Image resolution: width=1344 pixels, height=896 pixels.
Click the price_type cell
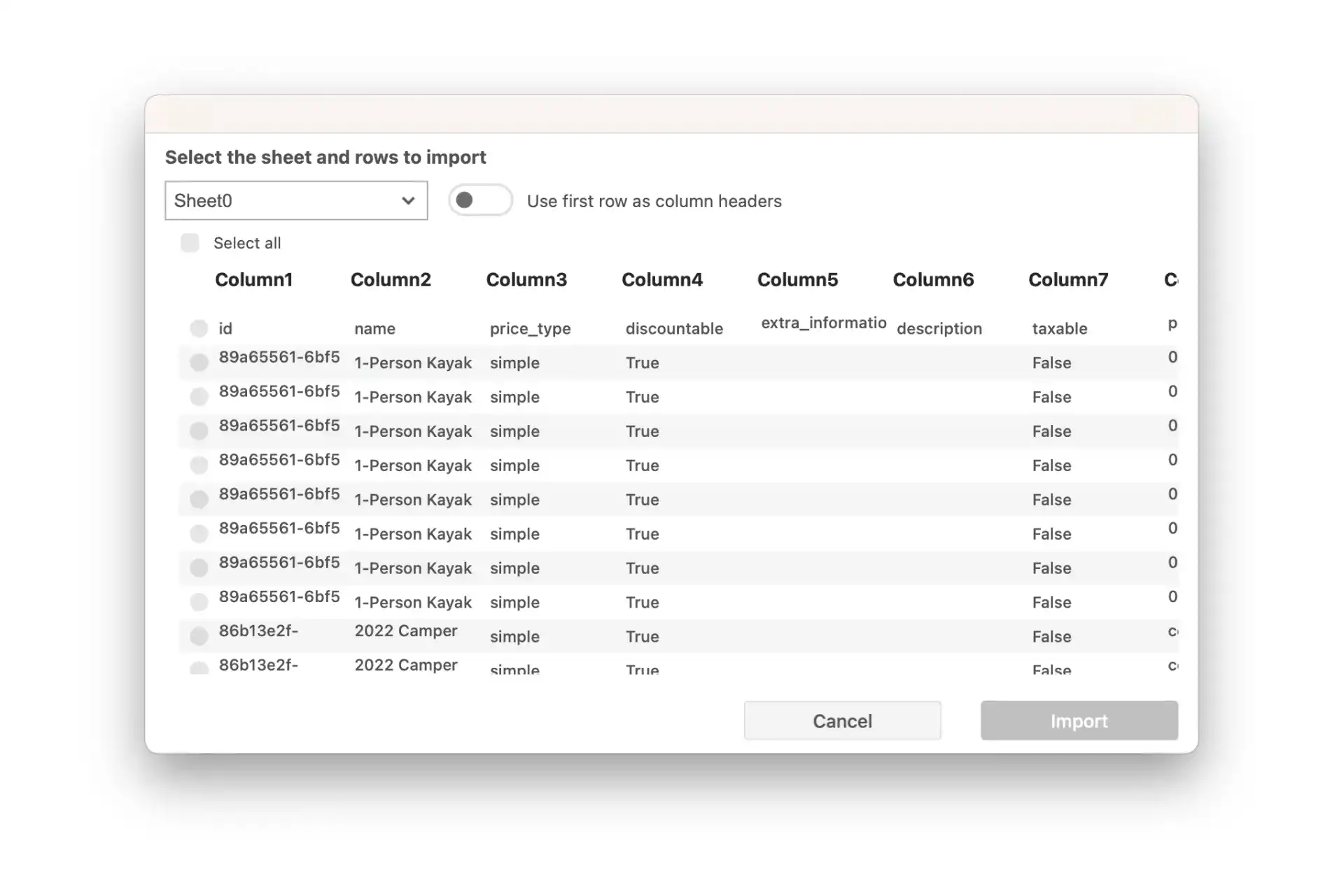(530, 329)
